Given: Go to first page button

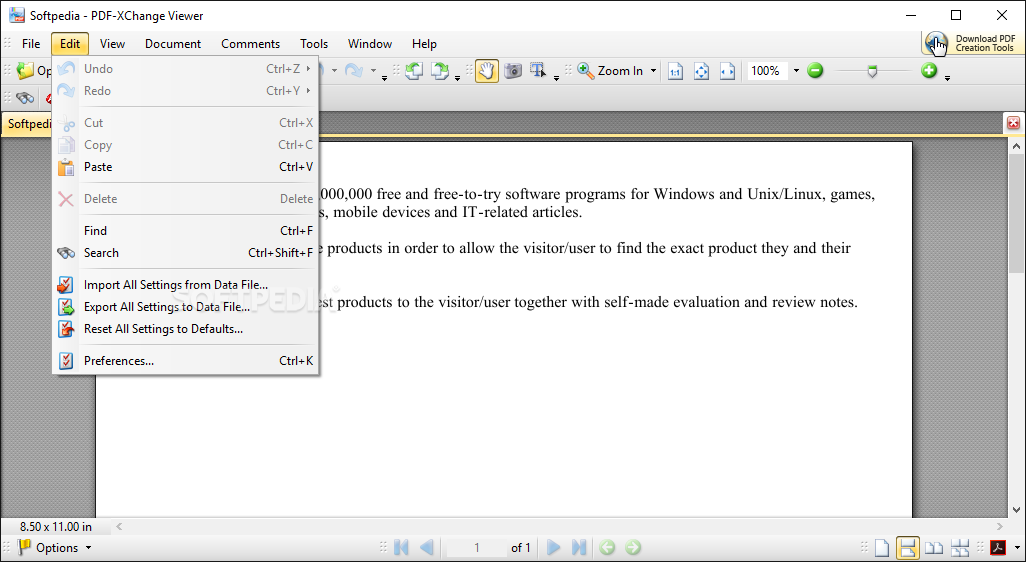Looking at the screenshot, I should (x=401, y=548).
